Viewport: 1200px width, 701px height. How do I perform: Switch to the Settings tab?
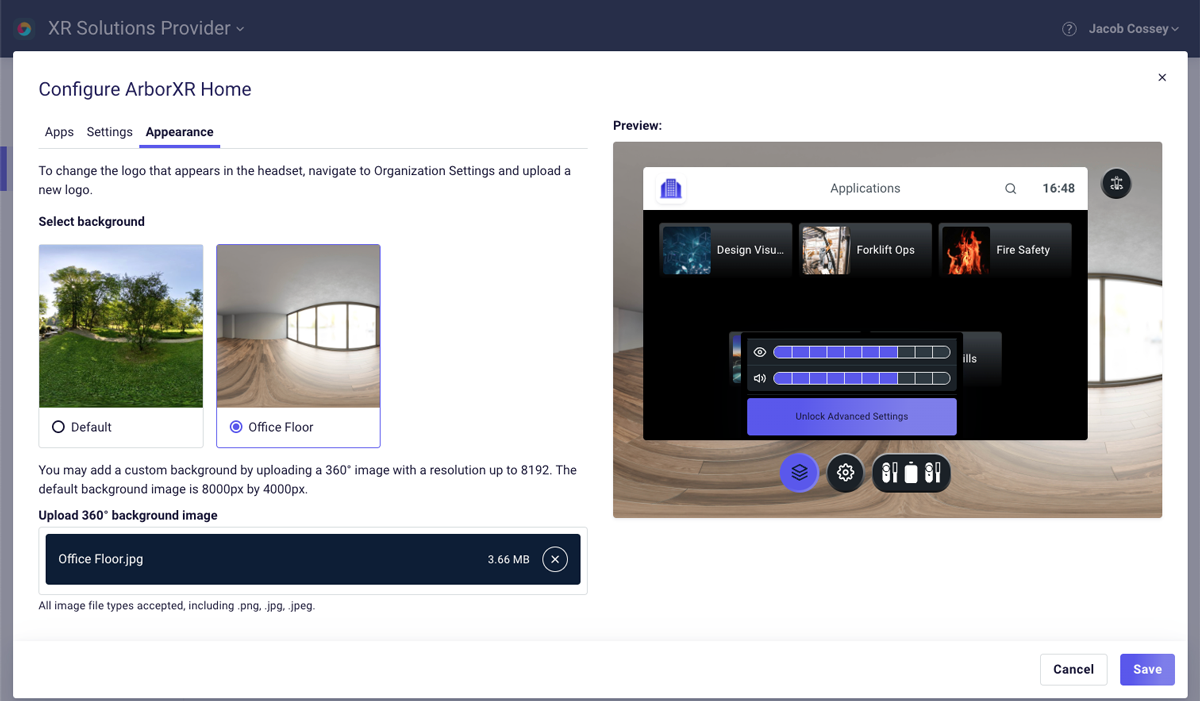coord(110,132)
